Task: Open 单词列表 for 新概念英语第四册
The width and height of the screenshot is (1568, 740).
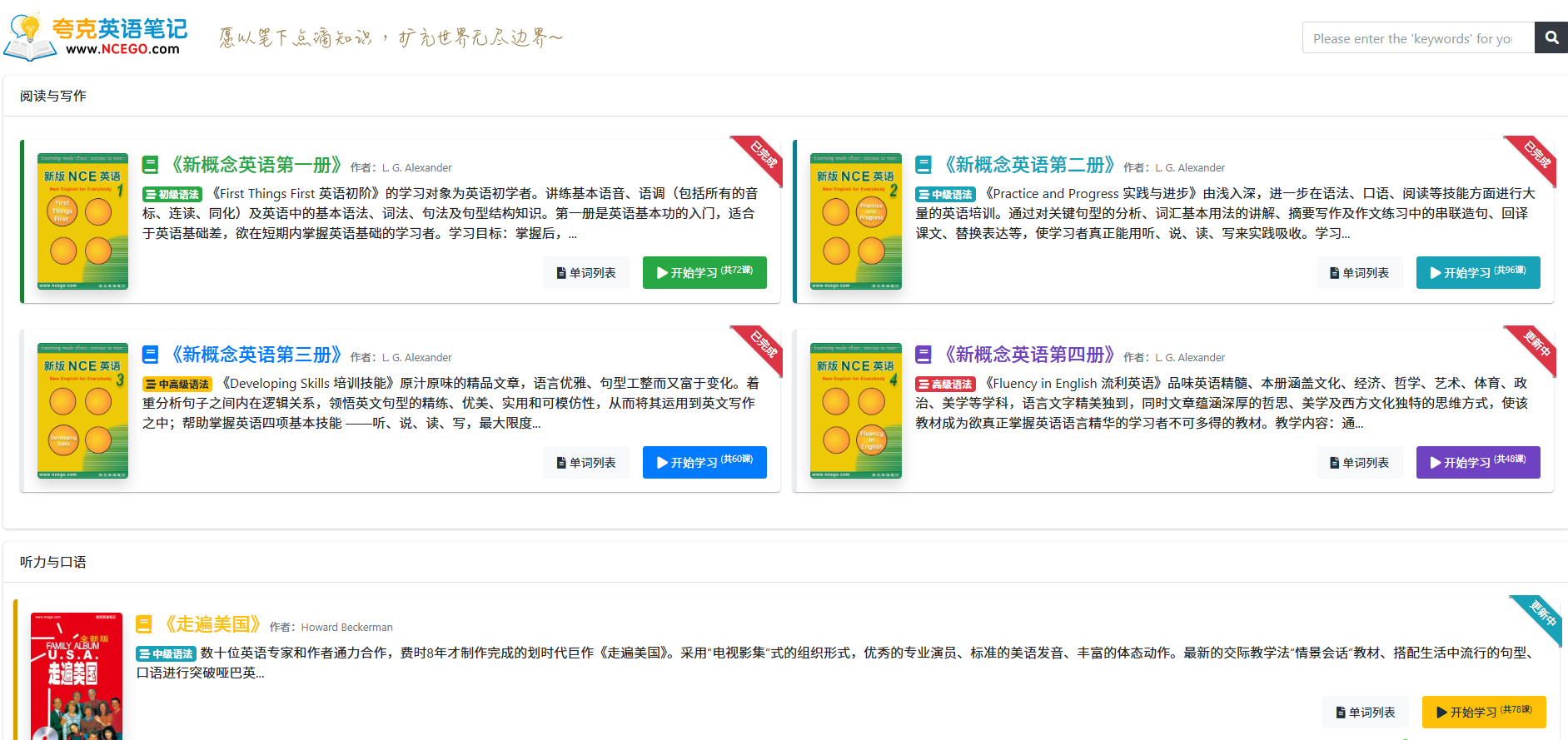Action: [1359, 462]
